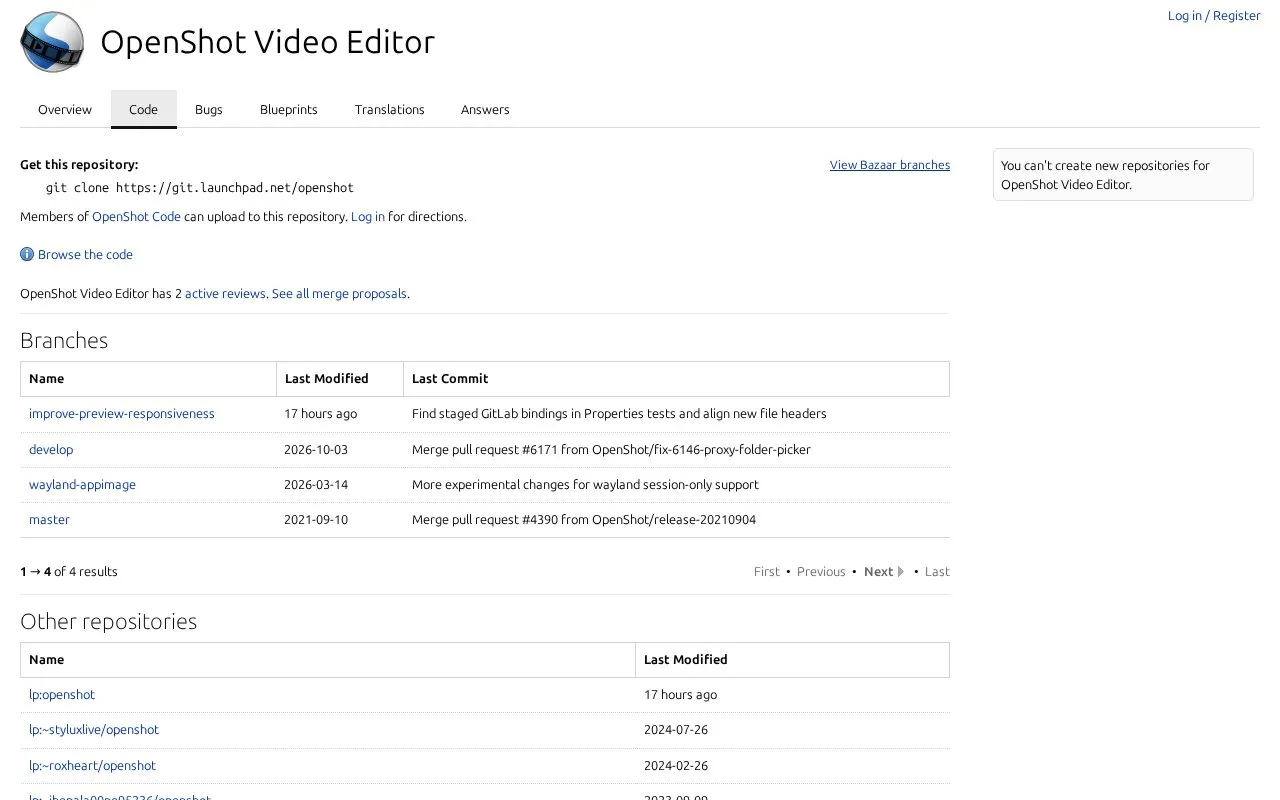1280x800 pixels.
Task: Open the wayland-appimage branch
Action: click(82, 484)
